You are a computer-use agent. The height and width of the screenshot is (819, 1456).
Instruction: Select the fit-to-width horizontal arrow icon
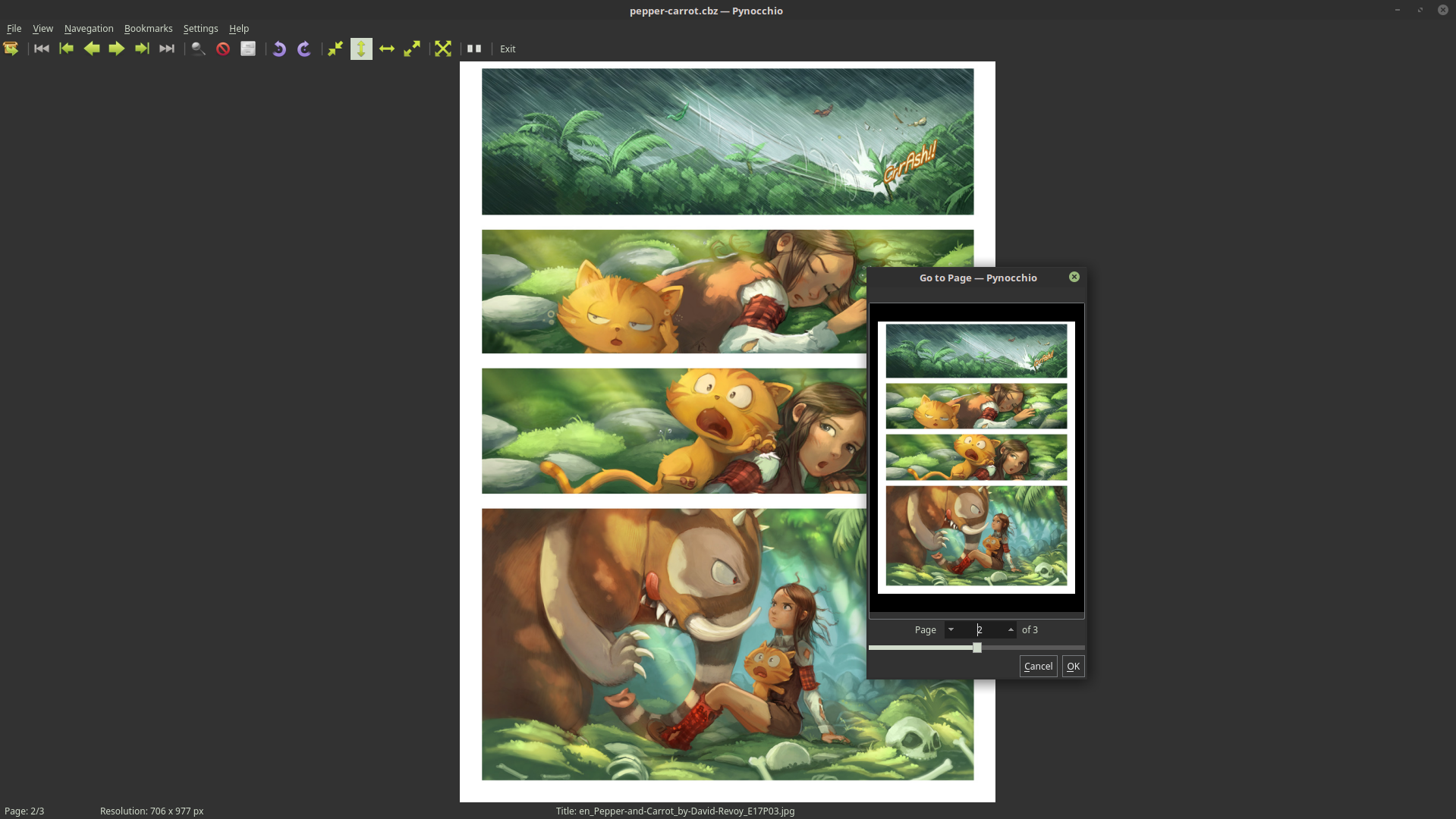pos(387,49)
